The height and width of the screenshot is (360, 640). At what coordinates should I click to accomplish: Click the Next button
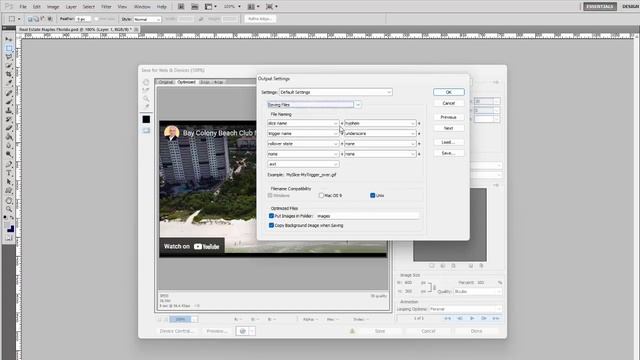[x=449, y=128]
